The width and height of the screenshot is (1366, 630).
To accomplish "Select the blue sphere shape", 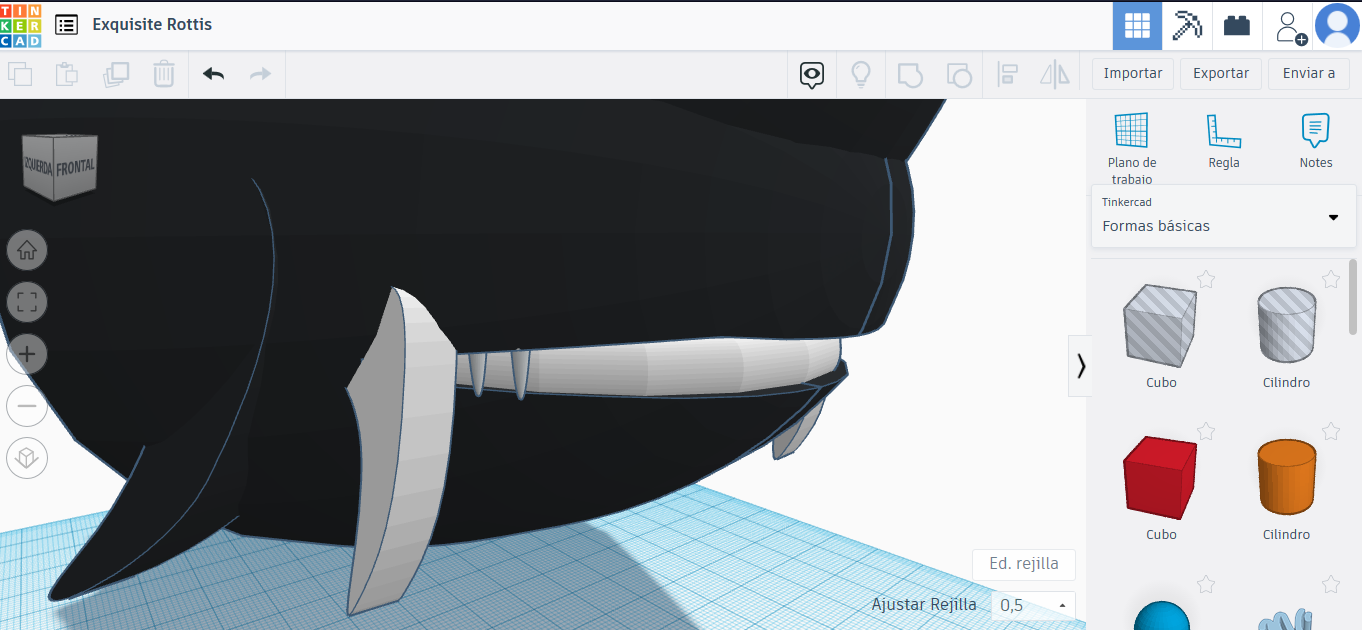I will [1162, 616].
